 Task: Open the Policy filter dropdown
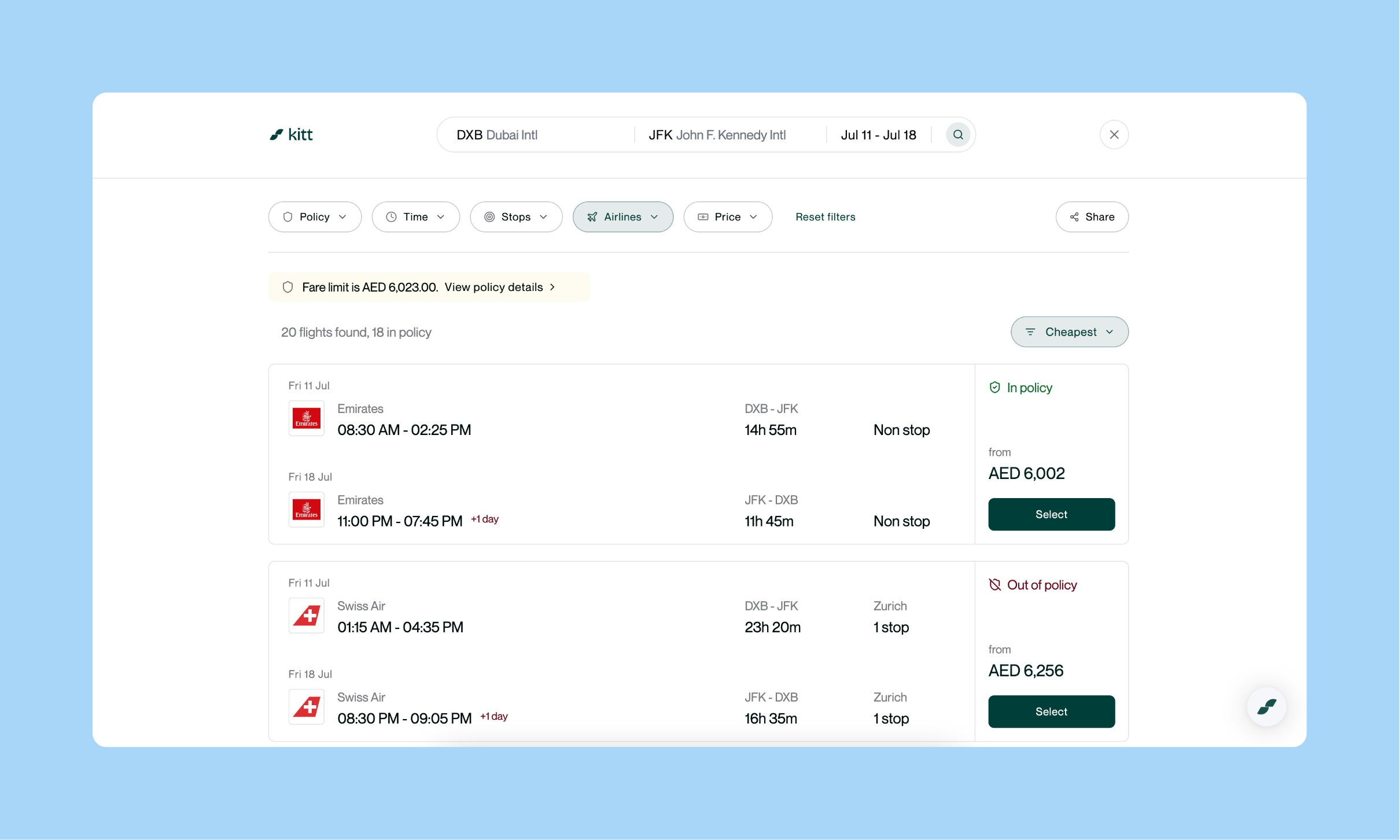coord(315,217)
